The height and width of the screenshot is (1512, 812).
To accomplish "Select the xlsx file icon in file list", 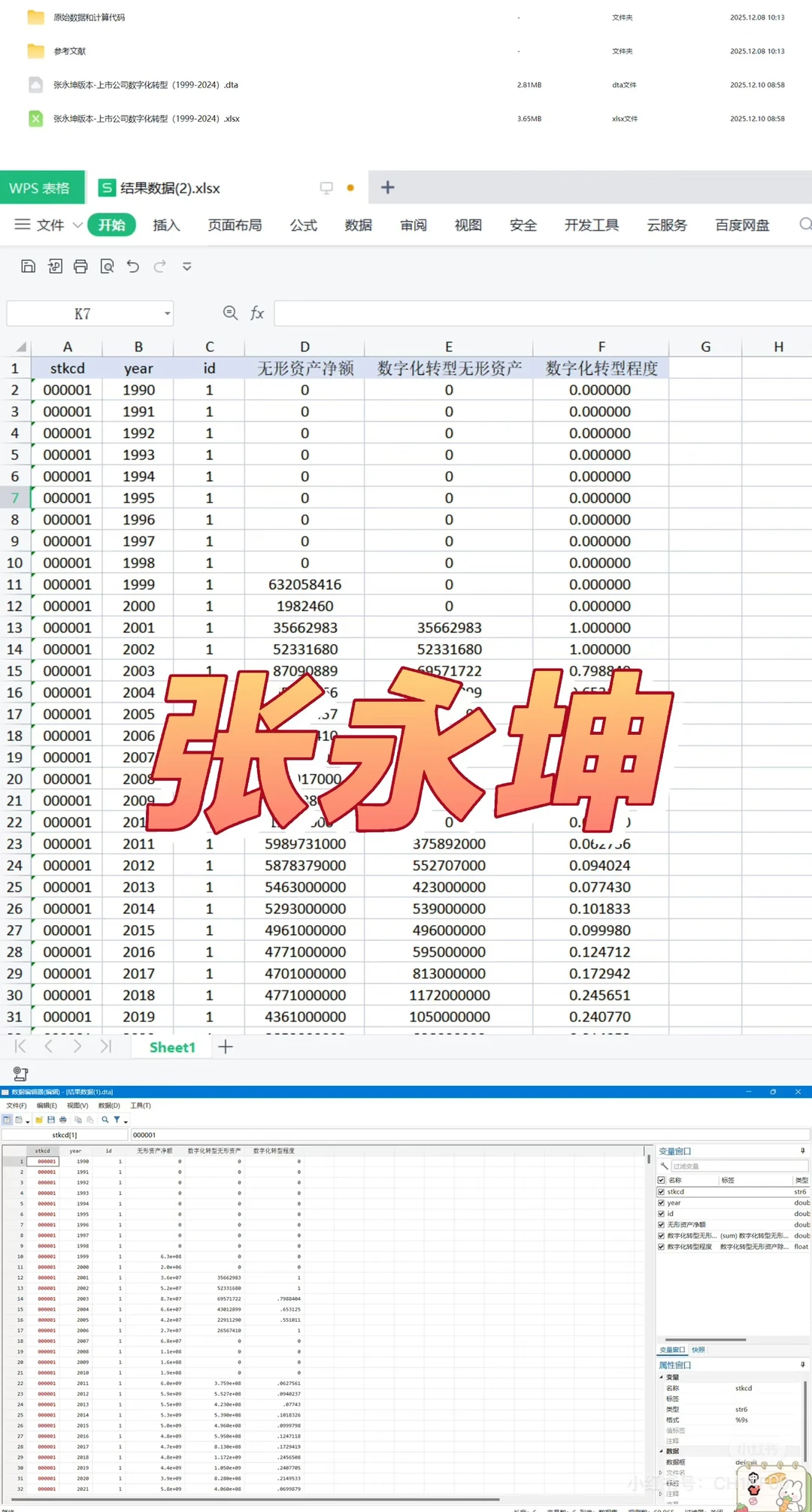I will (x=35, y=118).
